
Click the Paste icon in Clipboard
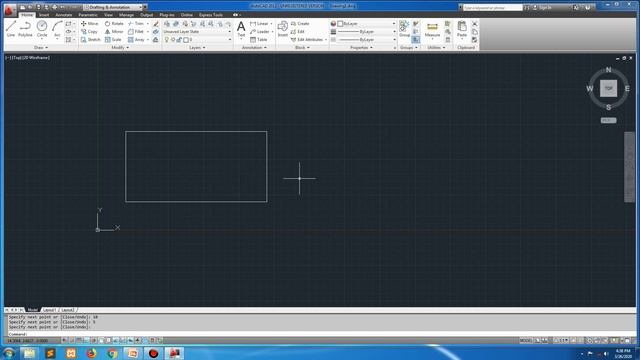(462, 29)
